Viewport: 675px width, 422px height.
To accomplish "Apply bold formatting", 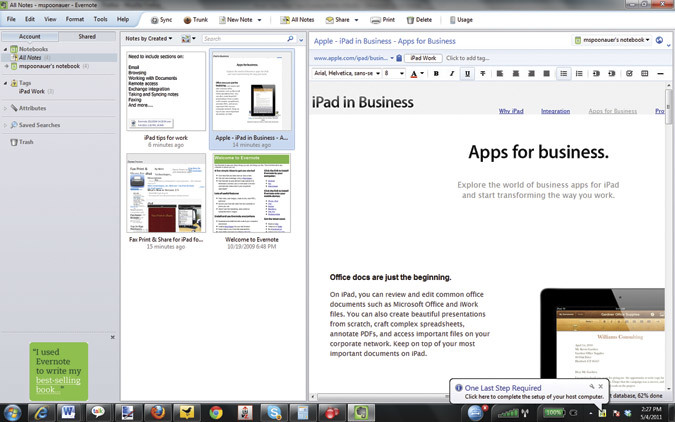I will 436,74.
